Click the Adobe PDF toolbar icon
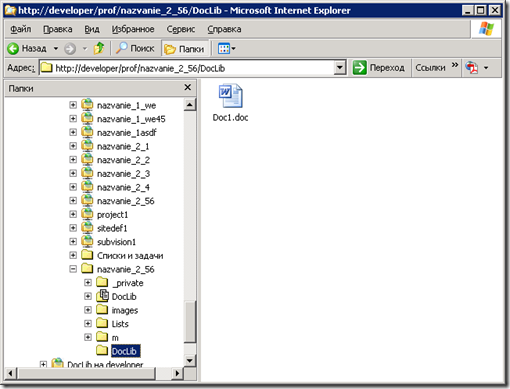510x389 pixels. pos(471,68)
